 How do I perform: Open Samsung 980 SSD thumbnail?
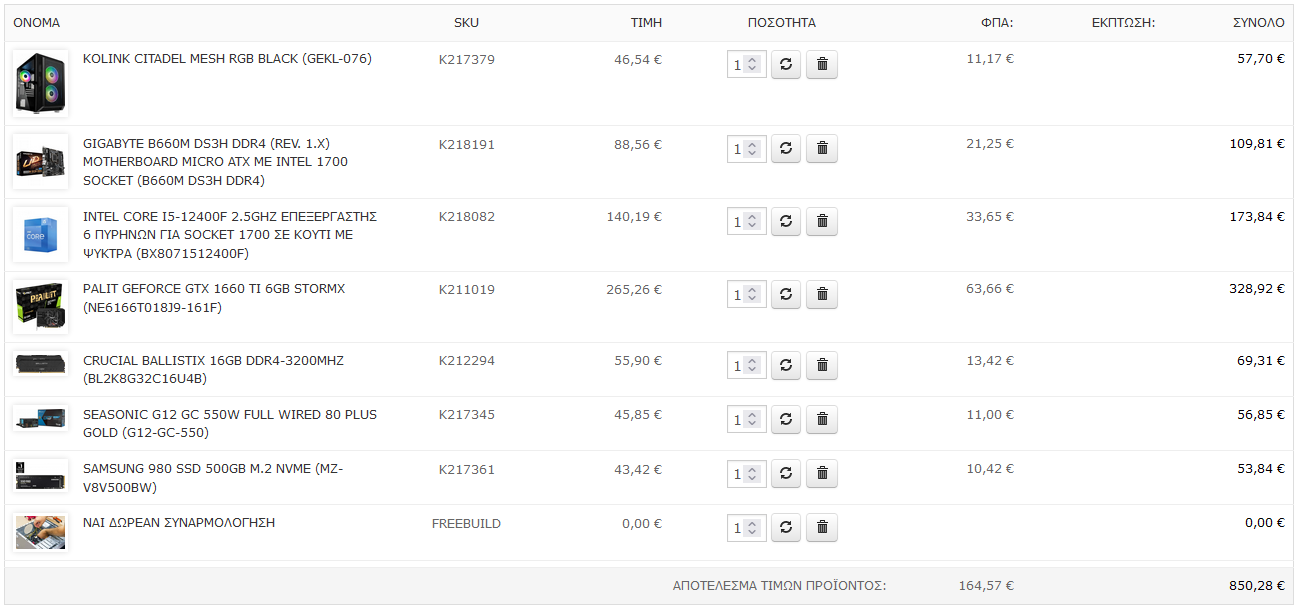pyautogui.click(x=41, y=475)
